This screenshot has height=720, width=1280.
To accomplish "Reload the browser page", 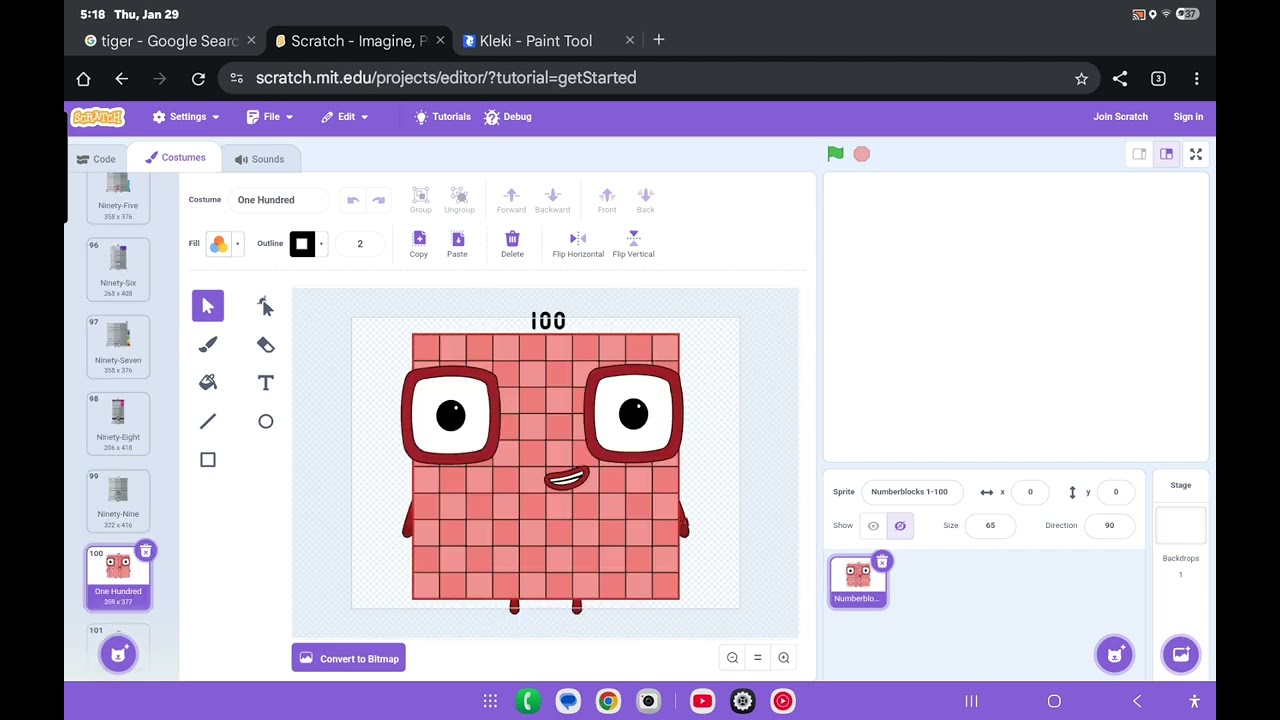I will click(198, 78).
